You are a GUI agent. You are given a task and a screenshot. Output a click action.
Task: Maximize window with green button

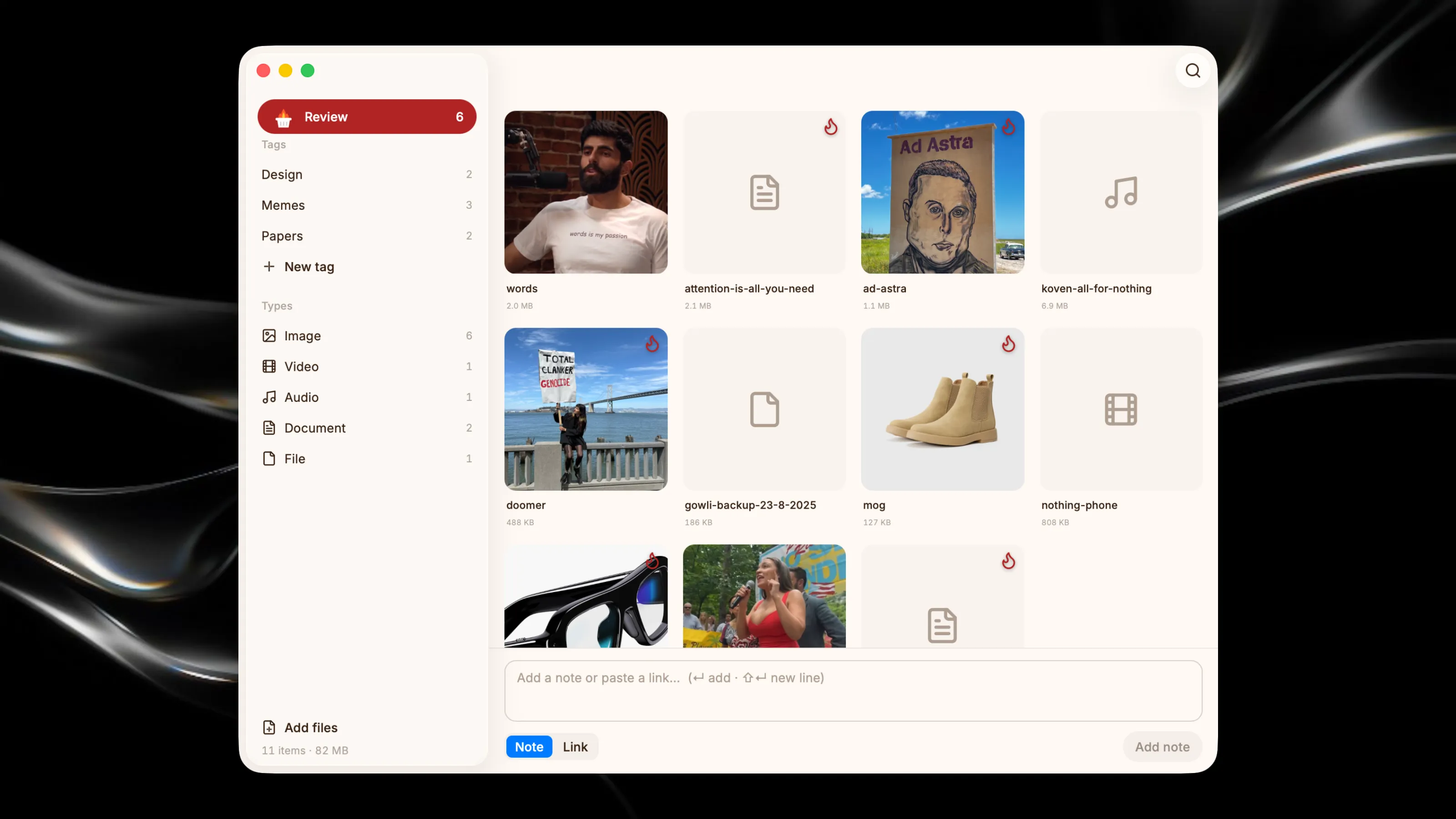click(308, 71)
